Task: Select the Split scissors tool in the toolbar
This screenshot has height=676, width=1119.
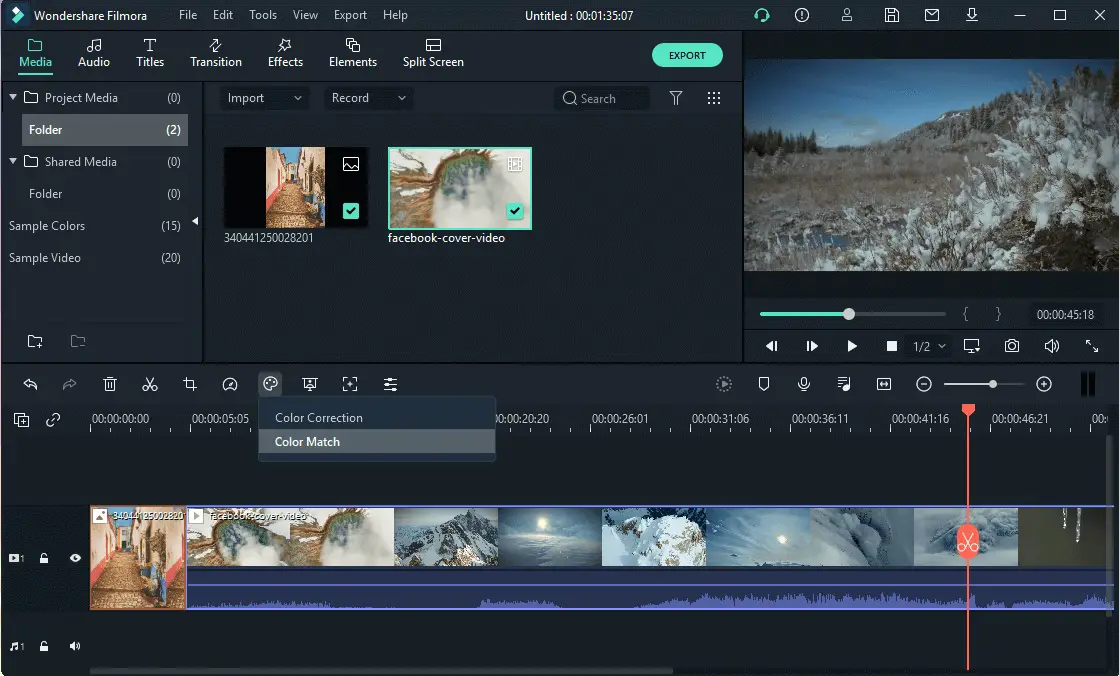Action: pyautogui.click(x=150, y=384)
